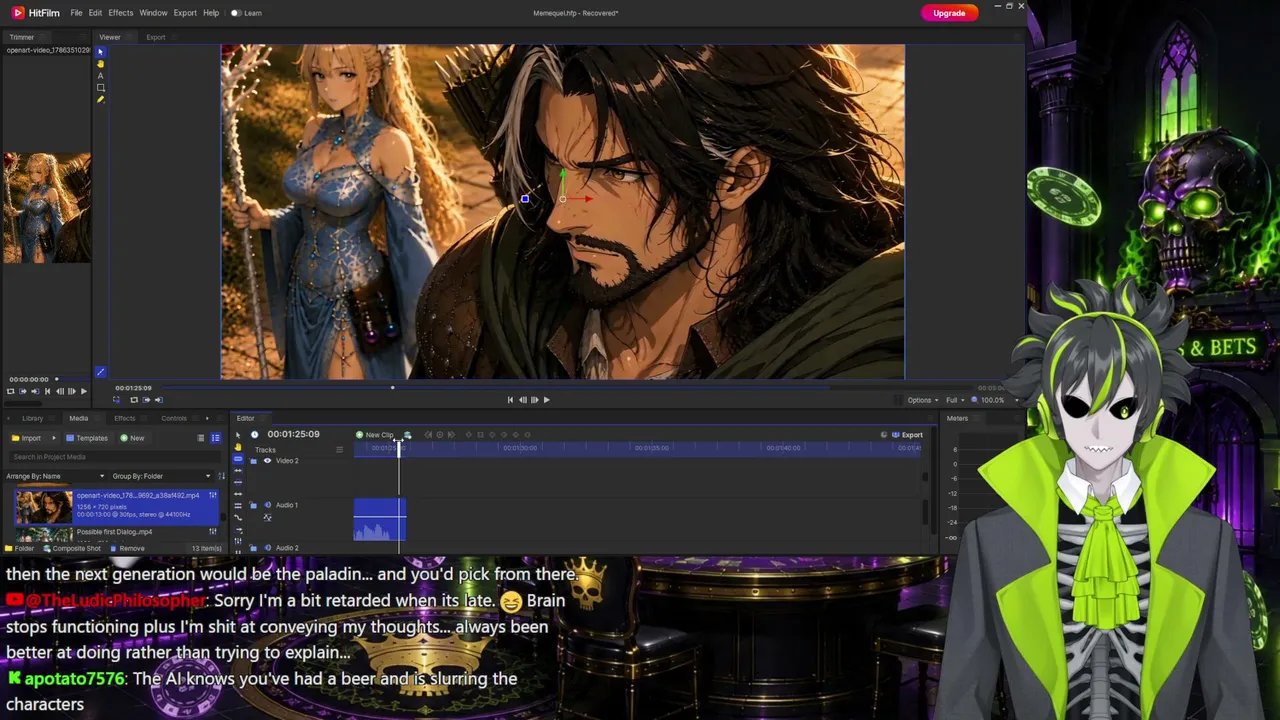Switch to the Controls tab
Viewport: 1280px width, 720px height.
174,418
